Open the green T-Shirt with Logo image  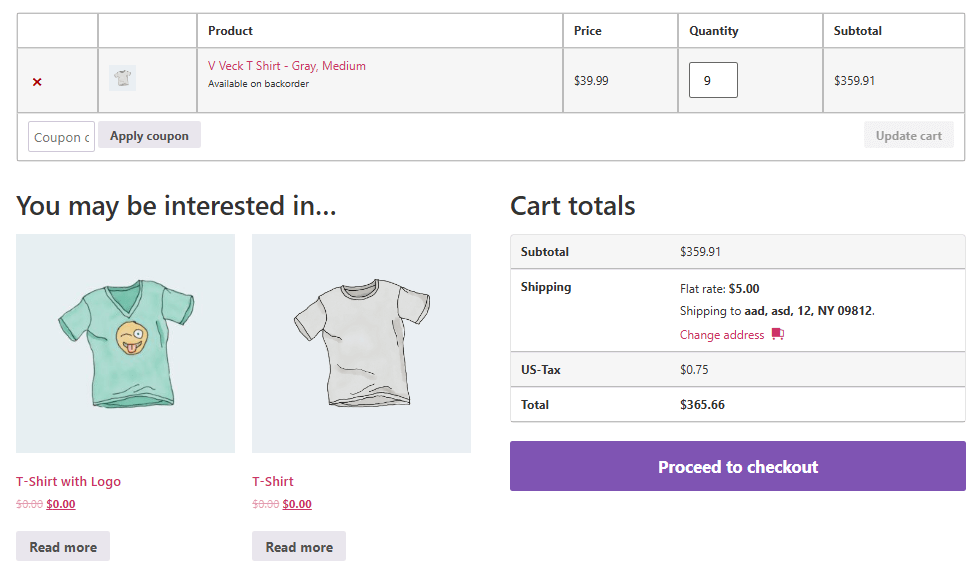click(x=125, y=343)
